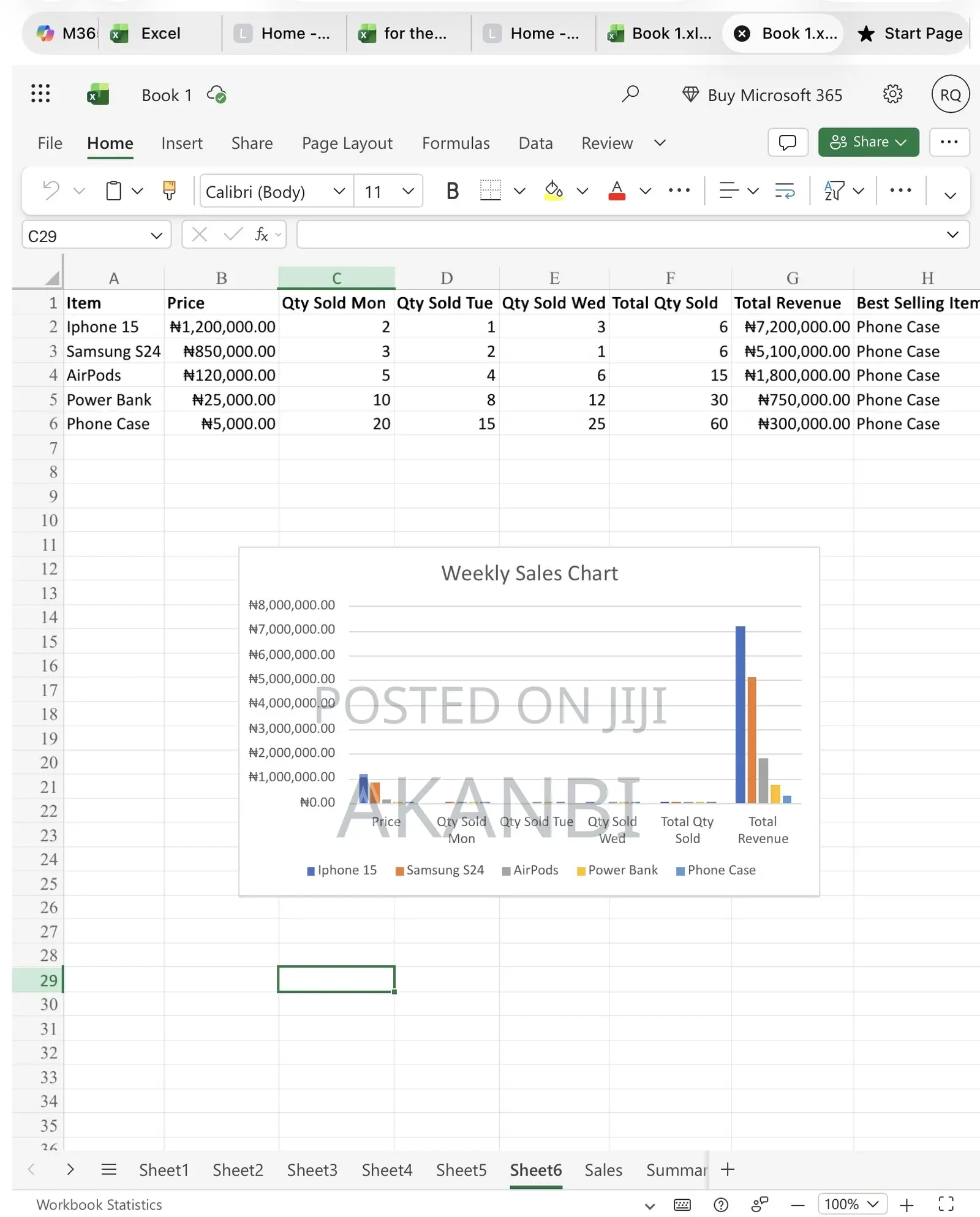Open the RQ account avatar

coord(951,94)
